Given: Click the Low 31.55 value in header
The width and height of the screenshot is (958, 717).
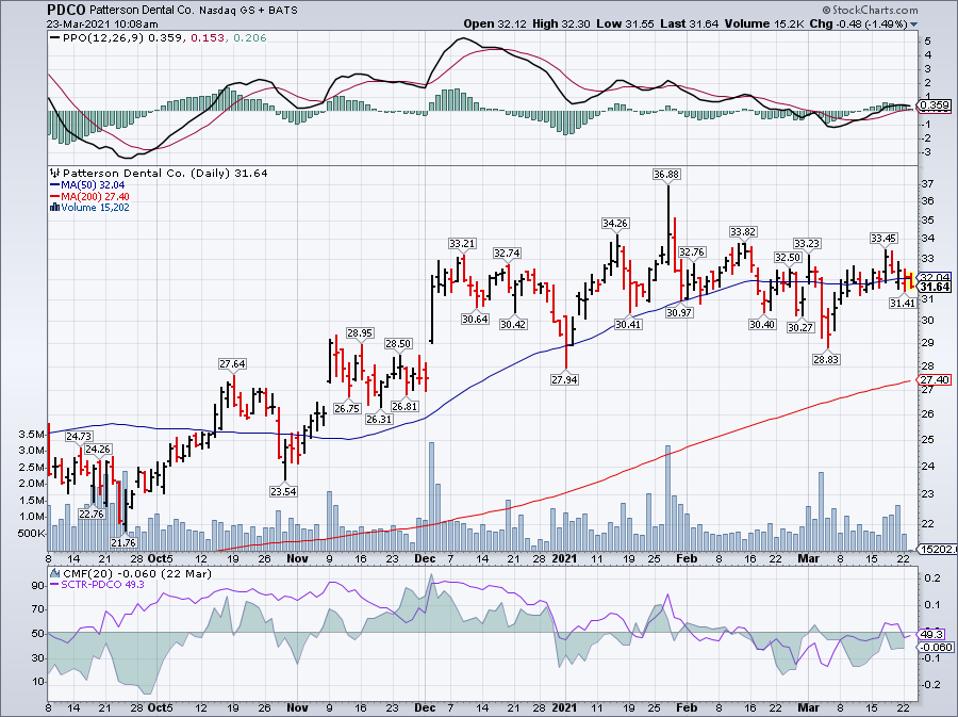Looking at the screenshot, I should tap(625, 24).
